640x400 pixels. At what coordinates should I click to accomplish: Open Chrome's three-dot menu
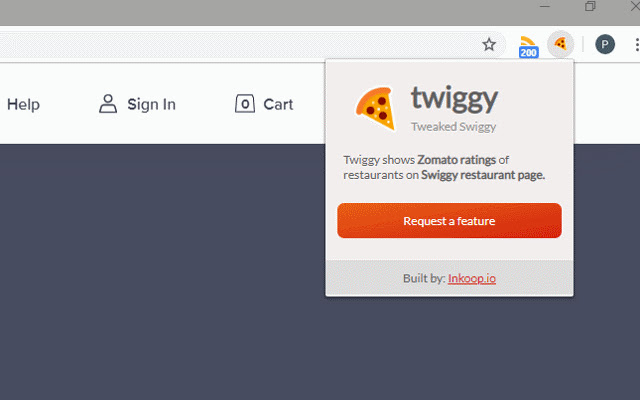point(637,44)
